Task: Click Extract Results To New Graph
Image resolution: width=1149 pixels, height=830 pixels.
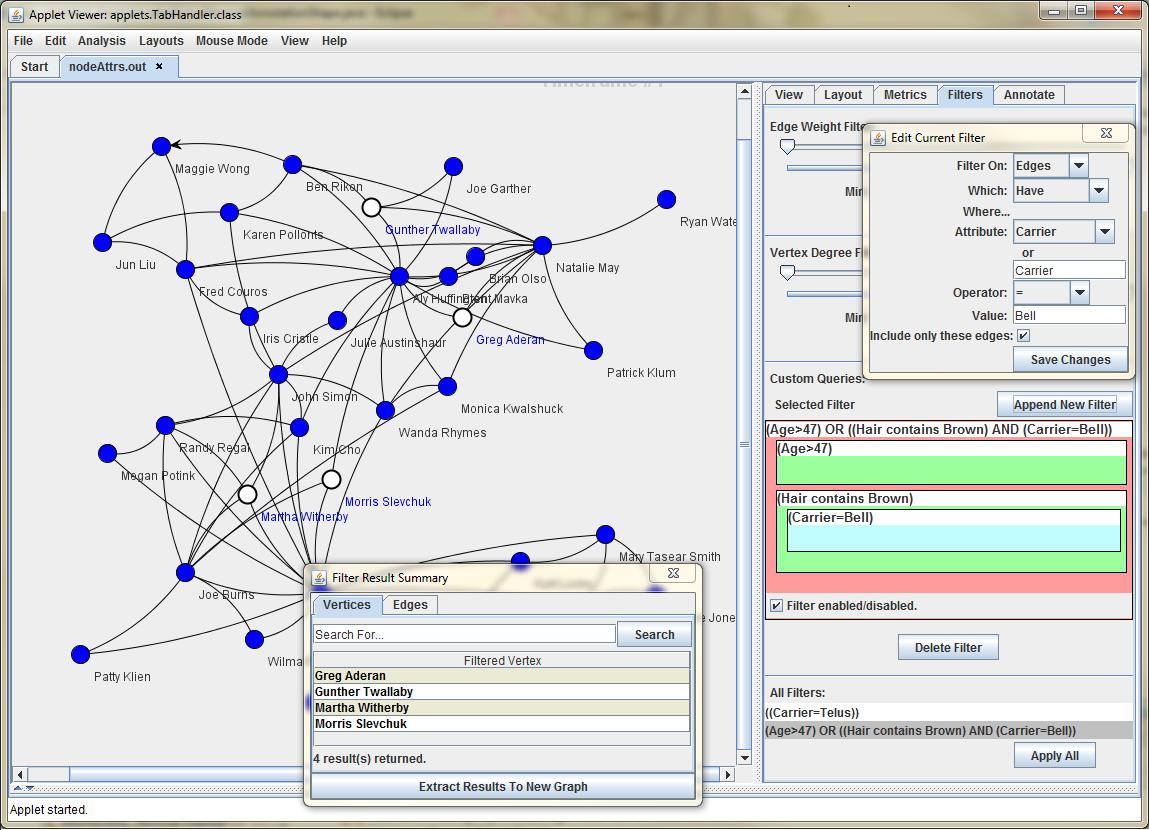Action: click(x=503, y=786)
